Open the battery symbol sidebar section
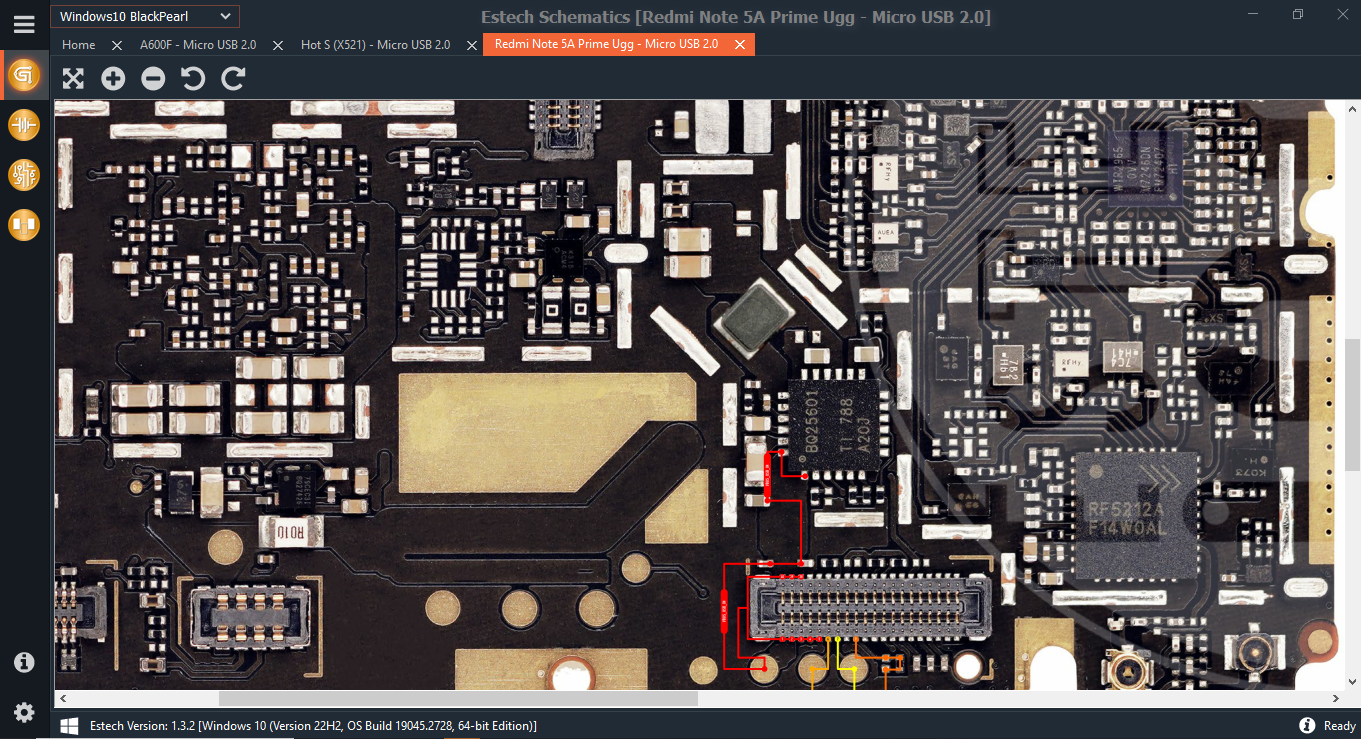Viewport: 1361px width, 739px height. [24, 125]
